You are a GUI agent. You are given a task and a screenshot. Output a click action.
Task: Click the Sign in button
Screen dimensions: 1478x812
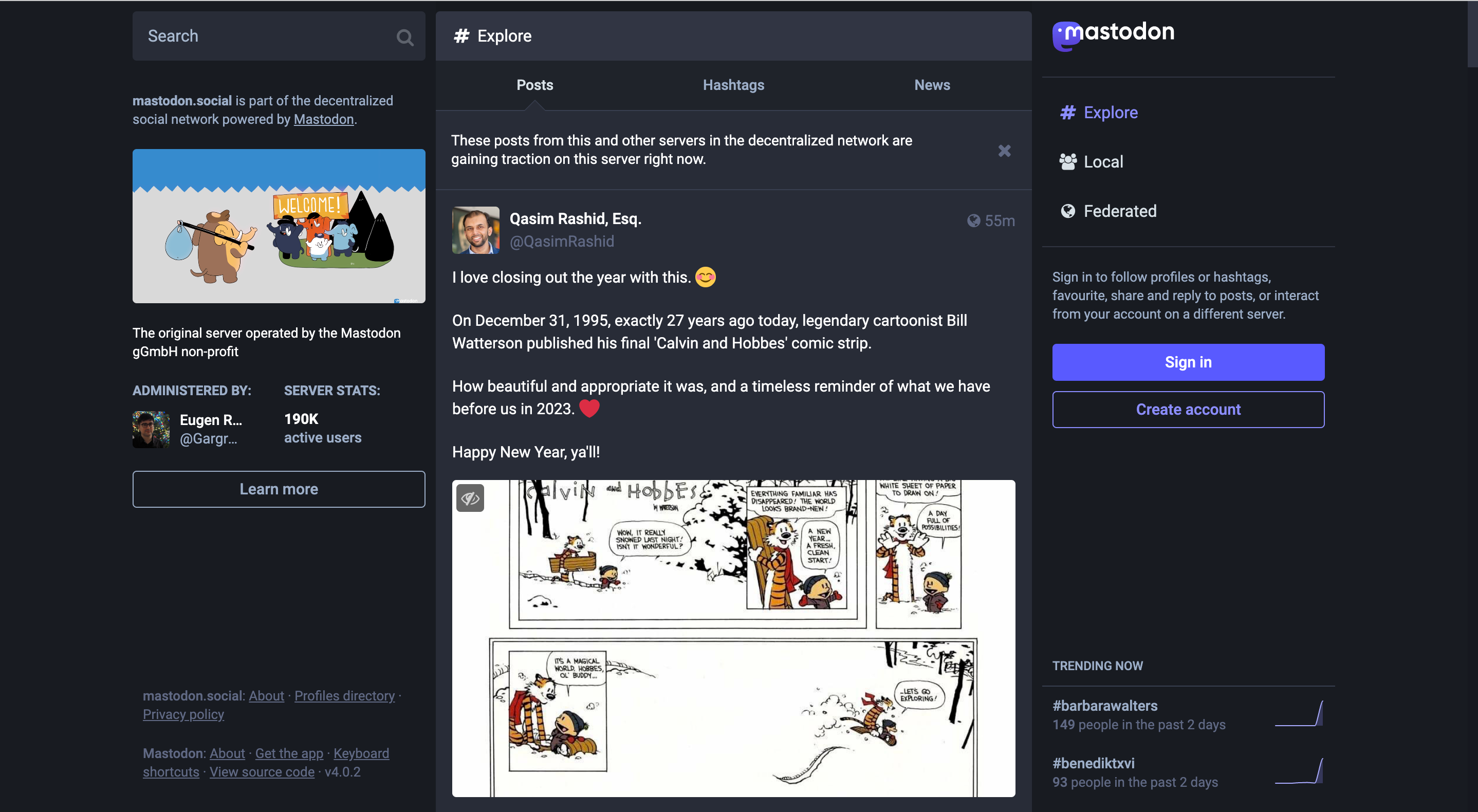1188,362
